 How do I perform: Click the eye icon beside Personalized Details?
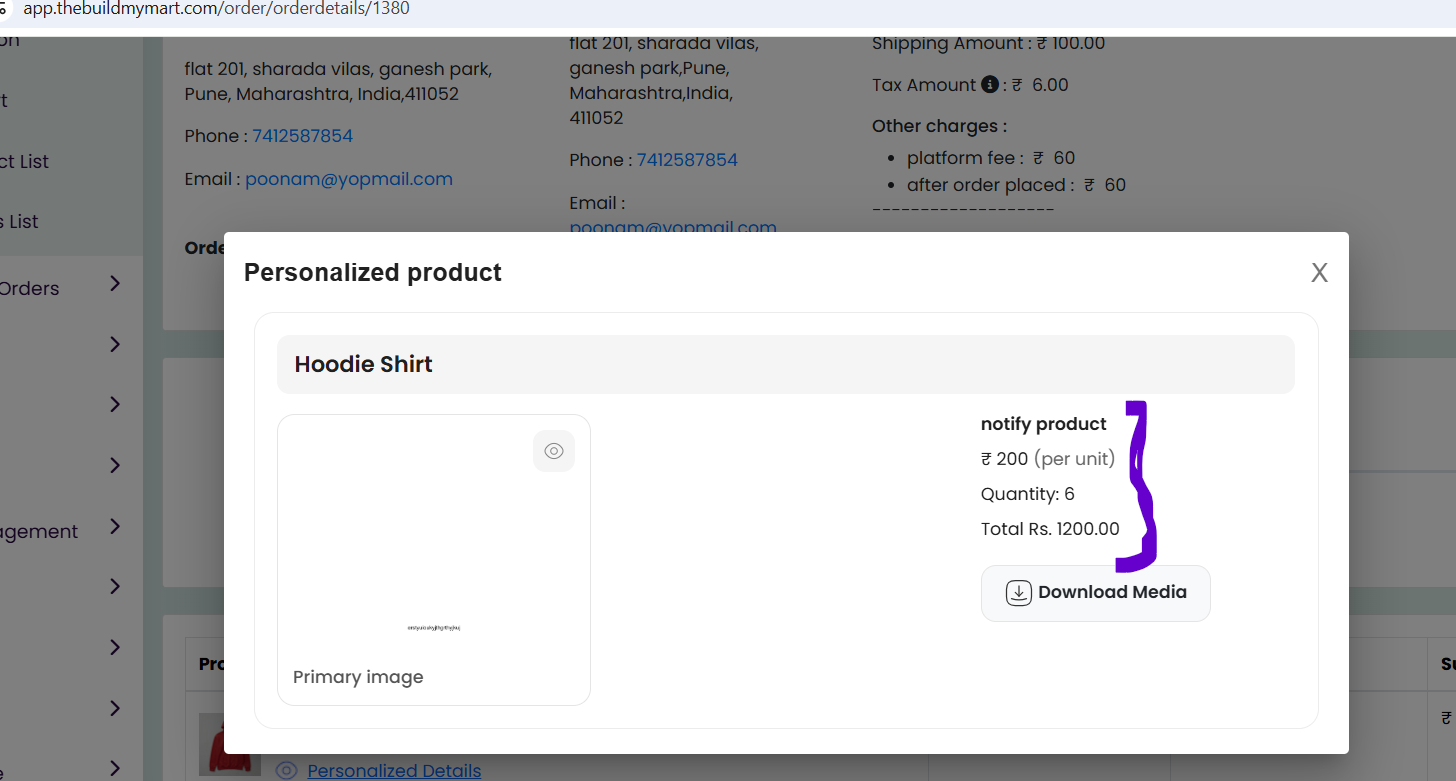(286, 770)
